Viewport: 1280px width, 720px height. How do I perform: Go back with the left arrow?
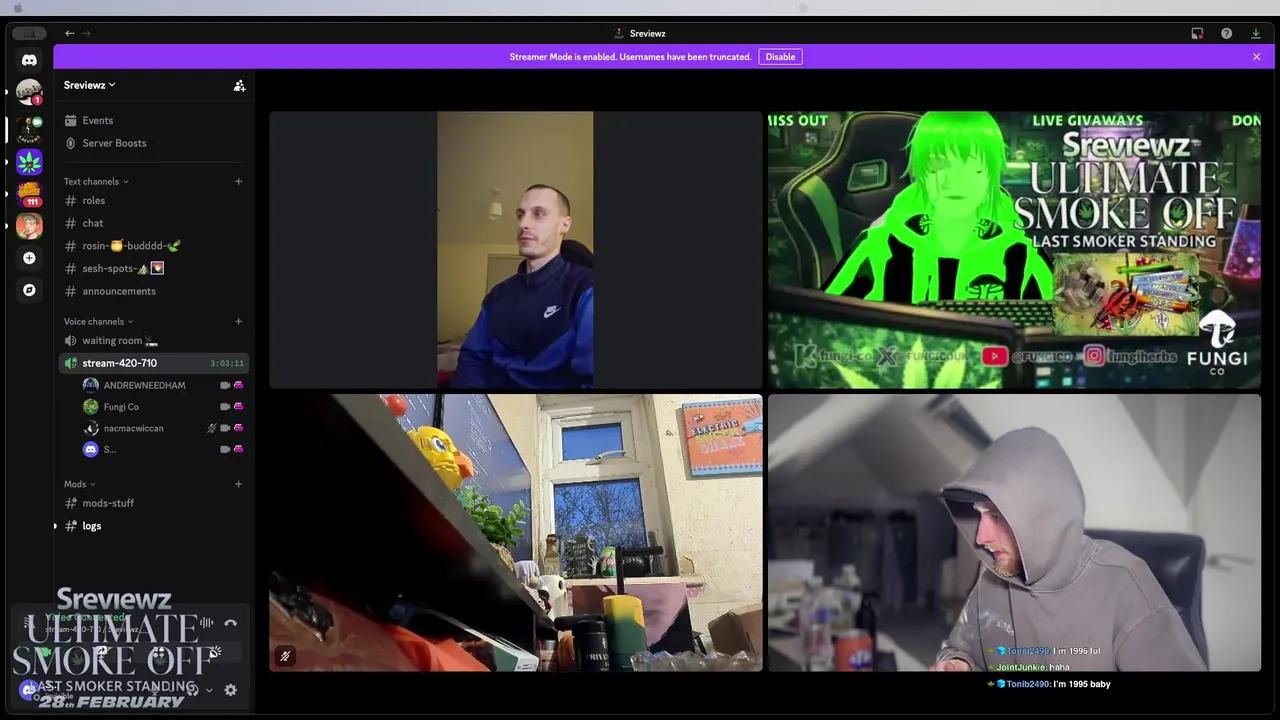69,33
